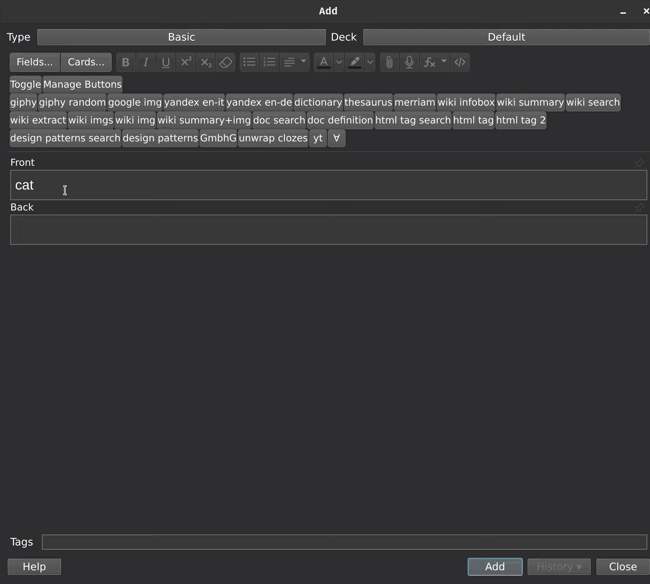Screen dimensions: 650x584
Task: Apply subscript formatting
Action: coord(206,62)
